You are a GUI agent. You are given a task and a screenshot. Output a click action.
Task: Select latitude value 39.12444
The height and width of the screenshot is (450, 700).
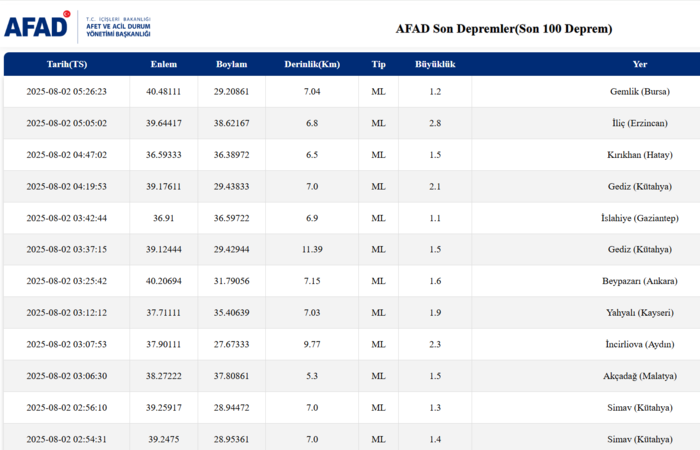[164, 250]
